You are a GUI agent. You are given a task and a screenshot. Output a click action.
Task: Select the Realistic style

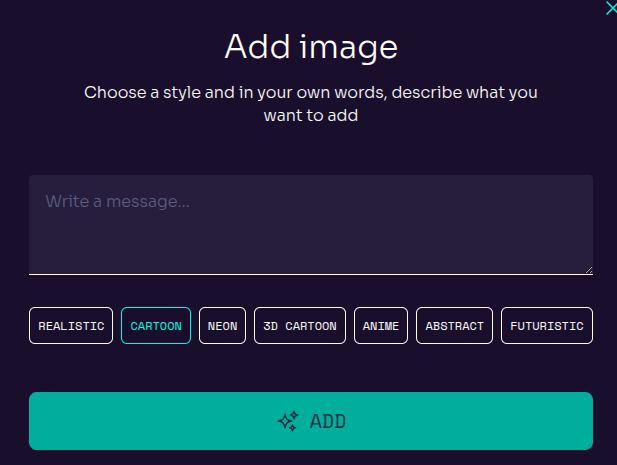[71, 326]
